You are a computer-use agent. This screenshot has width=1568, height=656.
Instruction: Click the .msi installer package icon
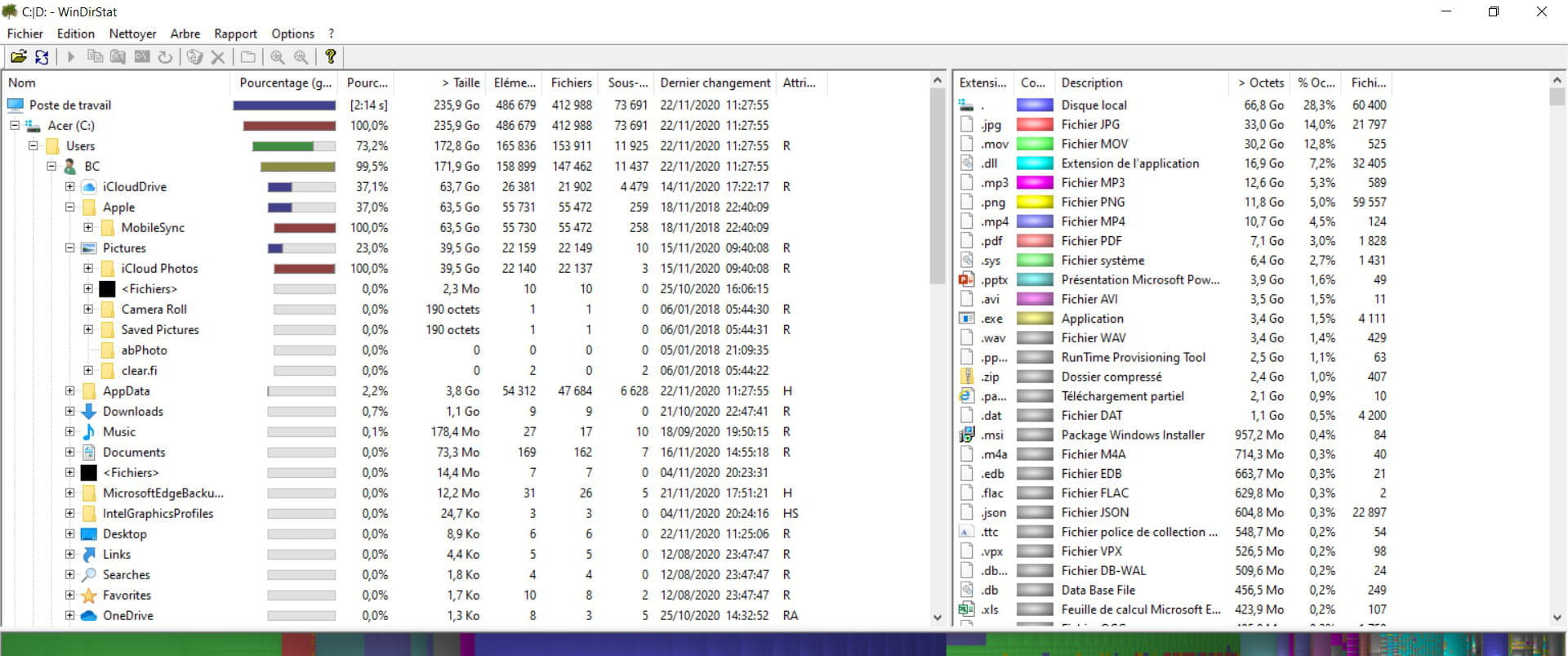967,435
